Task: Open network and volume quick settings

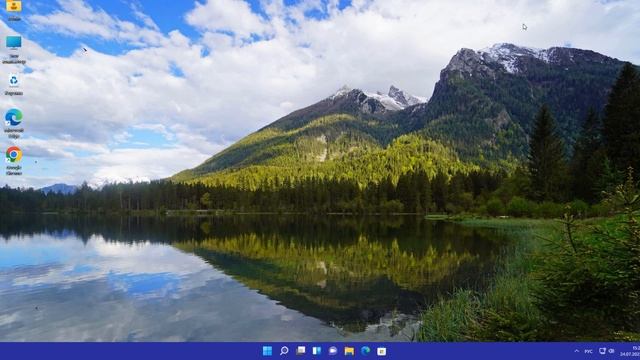Action: (607, 351)
